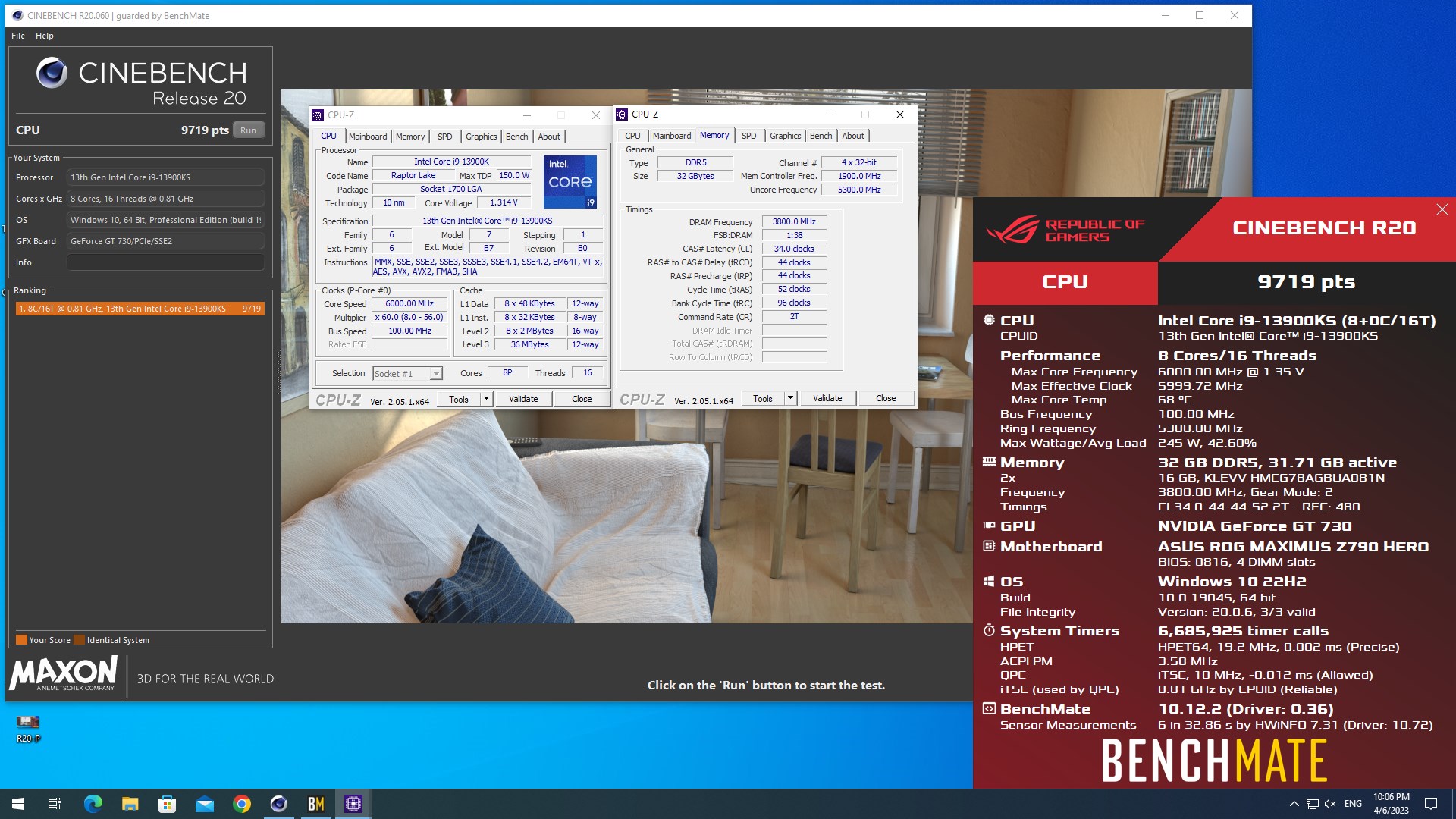The height and width of the screenshot is (819, 1456).
Task: Select the 13900KS ranking entry row
Action: tap(140, 309)
